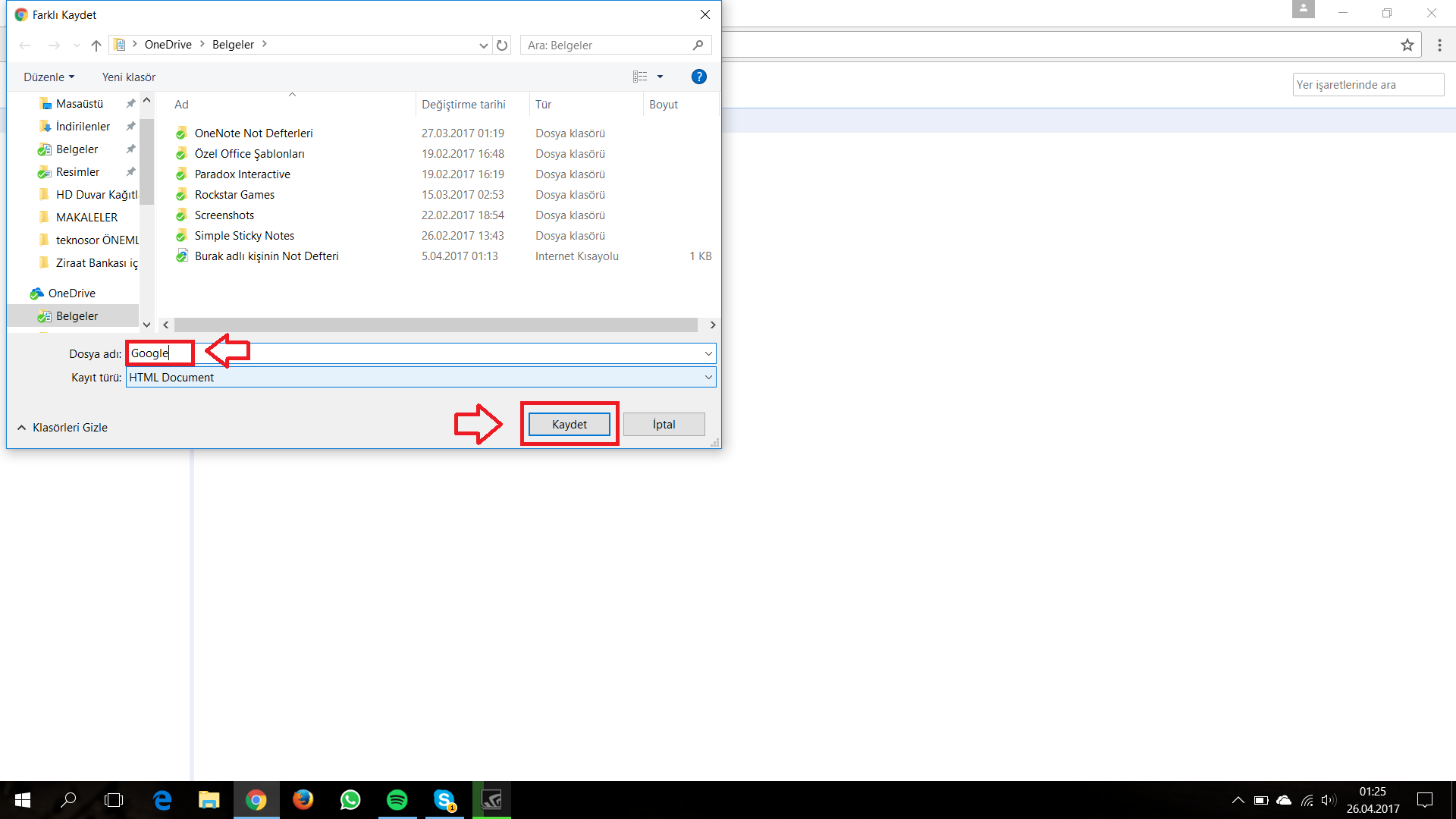Open the Dosya adı history dropdown arrow
1456x819 pixels.
click(x=708, y=353)
